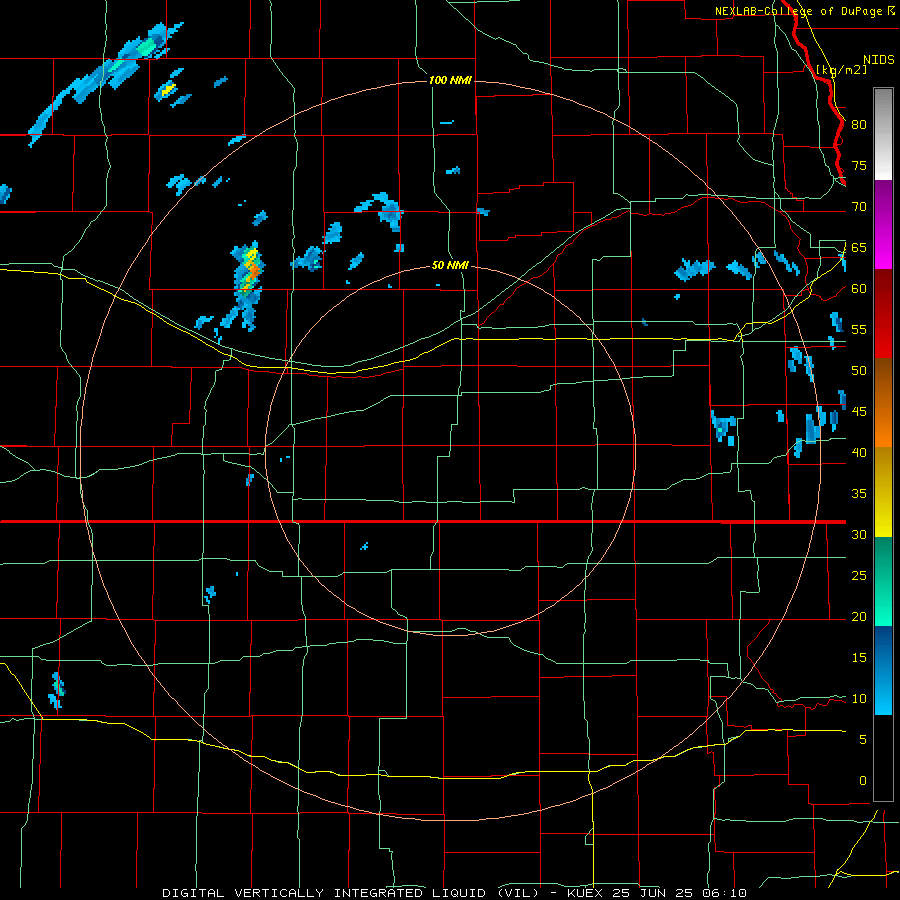The height and width of the screenshot is (900, 900).
Task: Click the 30 value on the VIL scale
Action: click(859, 535)
